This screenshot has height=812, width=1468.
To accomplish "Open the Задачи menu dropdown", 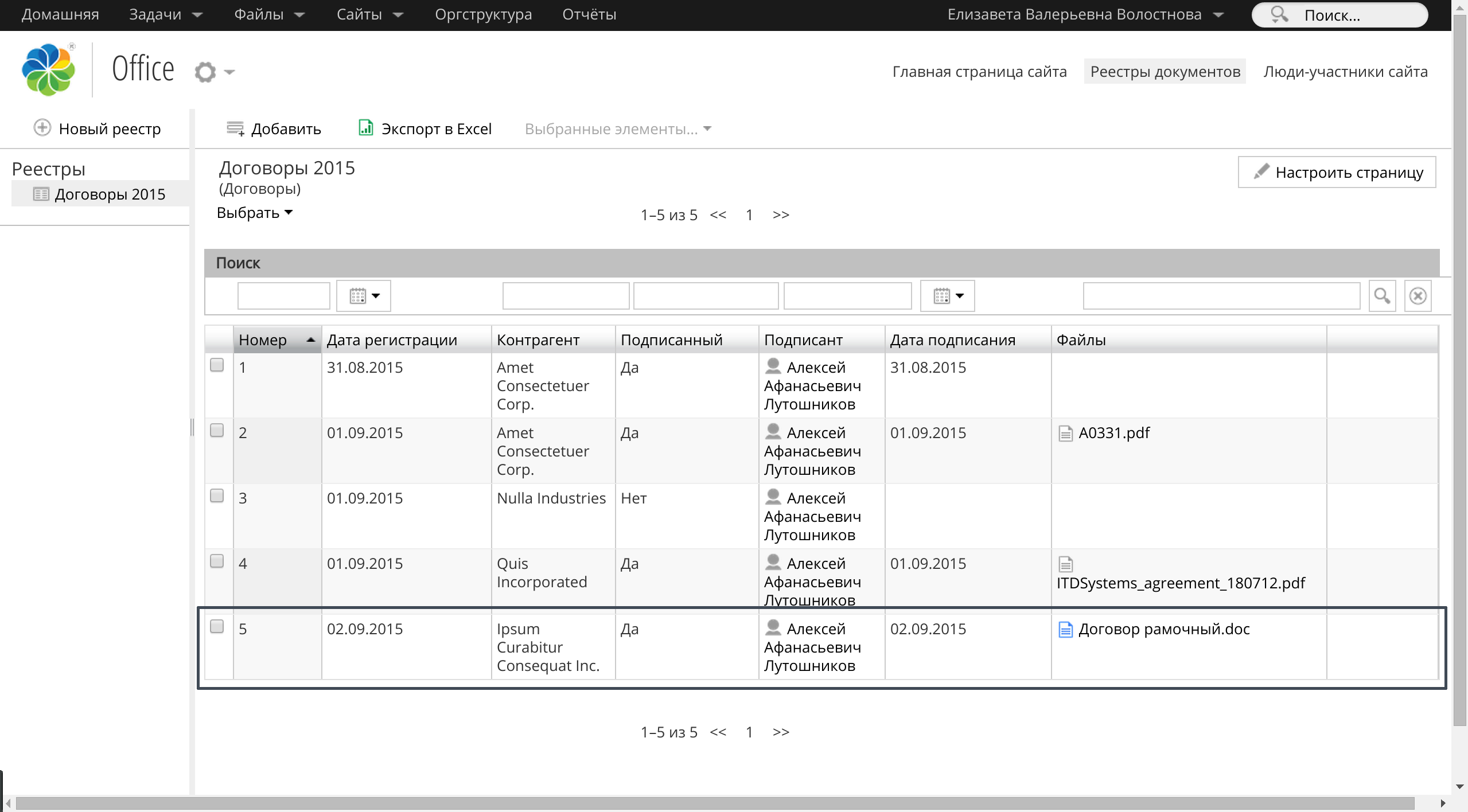I will pyautogui.click(x=165, y=14).
